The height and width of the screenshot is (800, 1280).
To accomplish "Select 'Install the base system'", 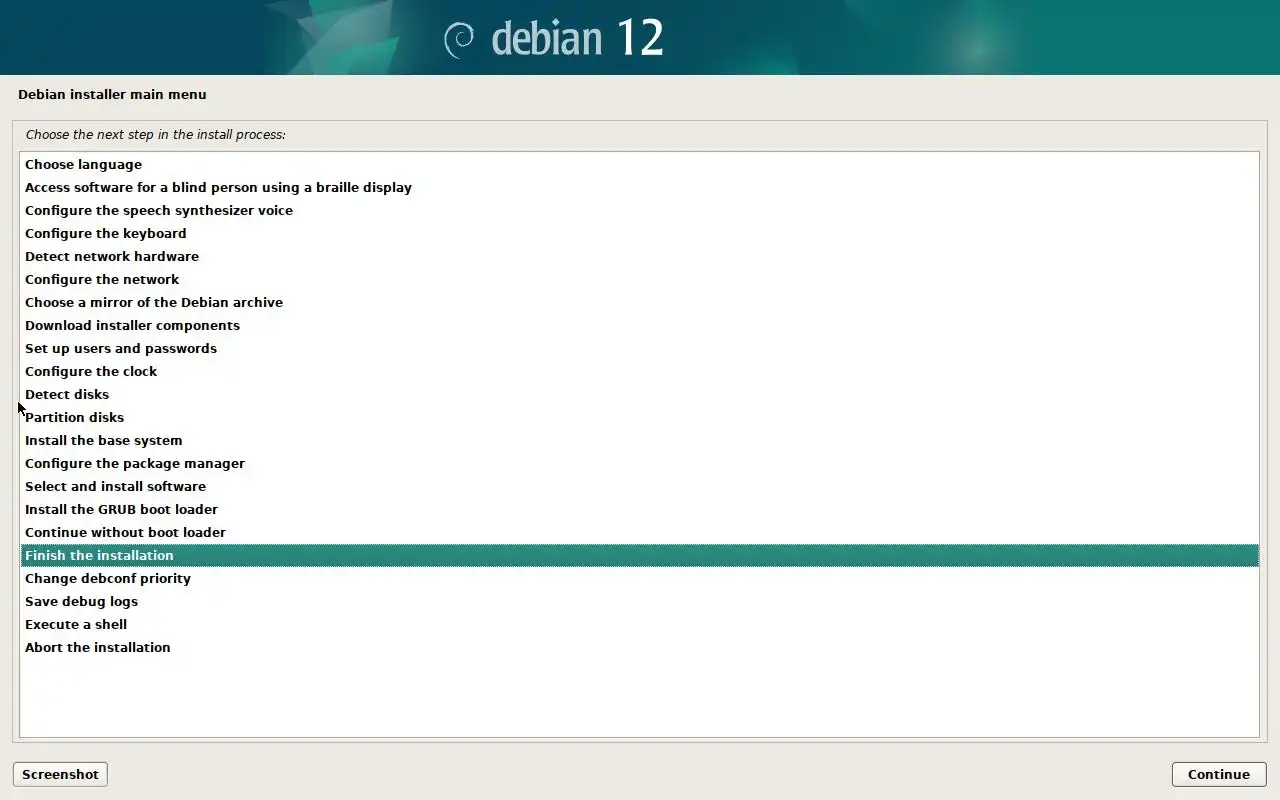I will coord(640,440).
